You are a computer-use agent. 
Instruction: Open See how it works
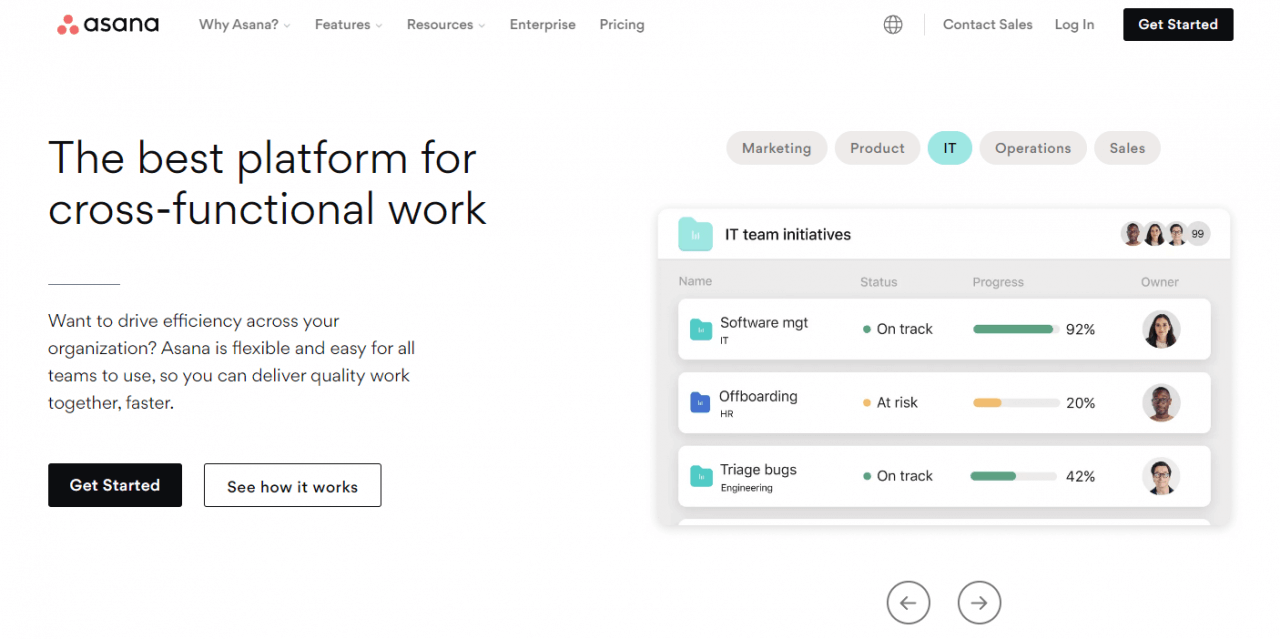pyautogui.click(x=292, y=485)
